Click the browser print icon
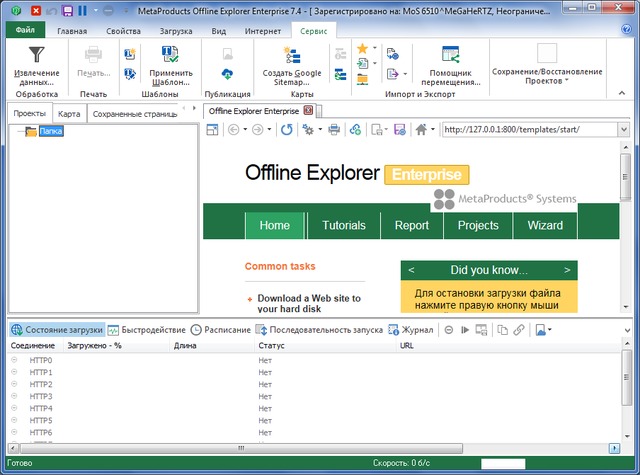 pos(335,130)
